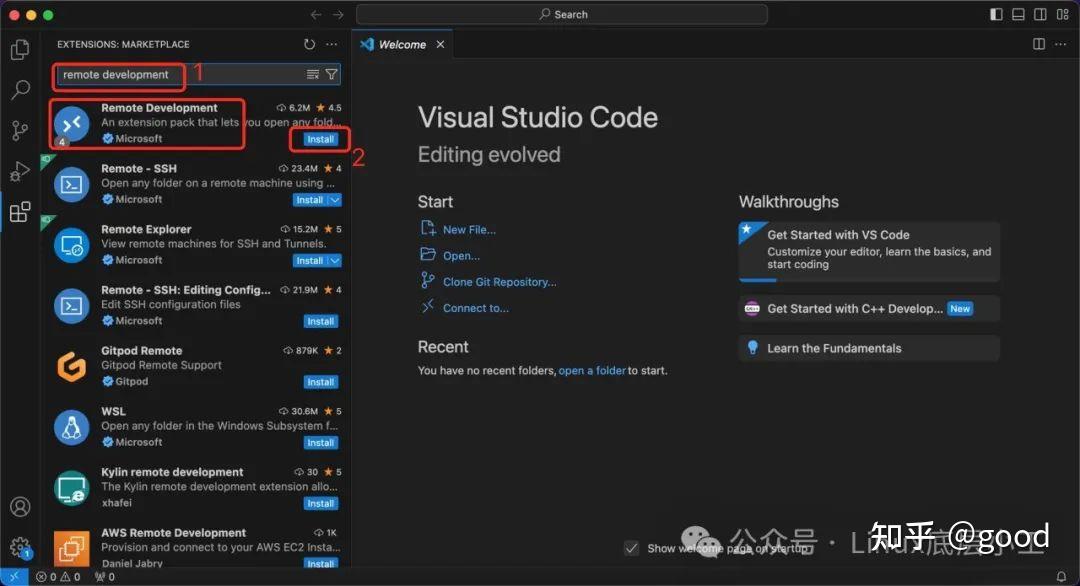Open More Actions menu in Extensions panel
The height and width of the screenshot is (586, 1080).
pos(332,44)
